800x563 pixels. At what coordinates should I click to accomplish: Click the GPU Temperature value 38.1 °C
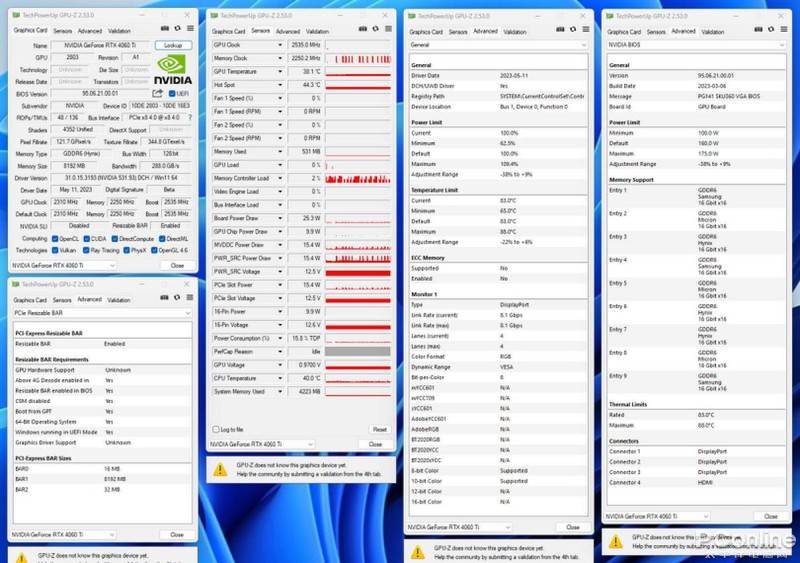305,71
